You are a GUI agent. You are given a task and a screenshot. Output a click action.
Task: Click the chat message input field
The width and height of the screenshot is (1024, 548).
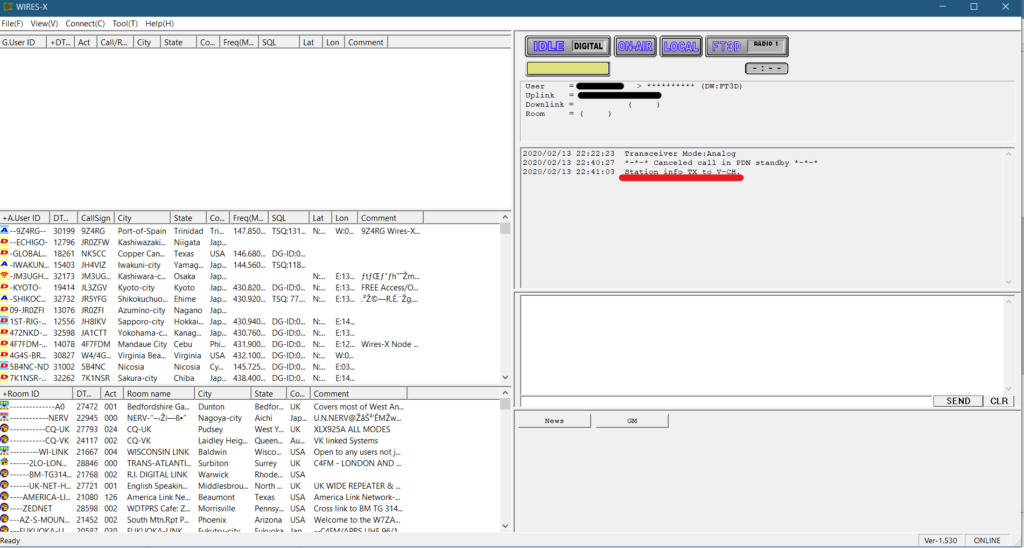tap(726, 401)
